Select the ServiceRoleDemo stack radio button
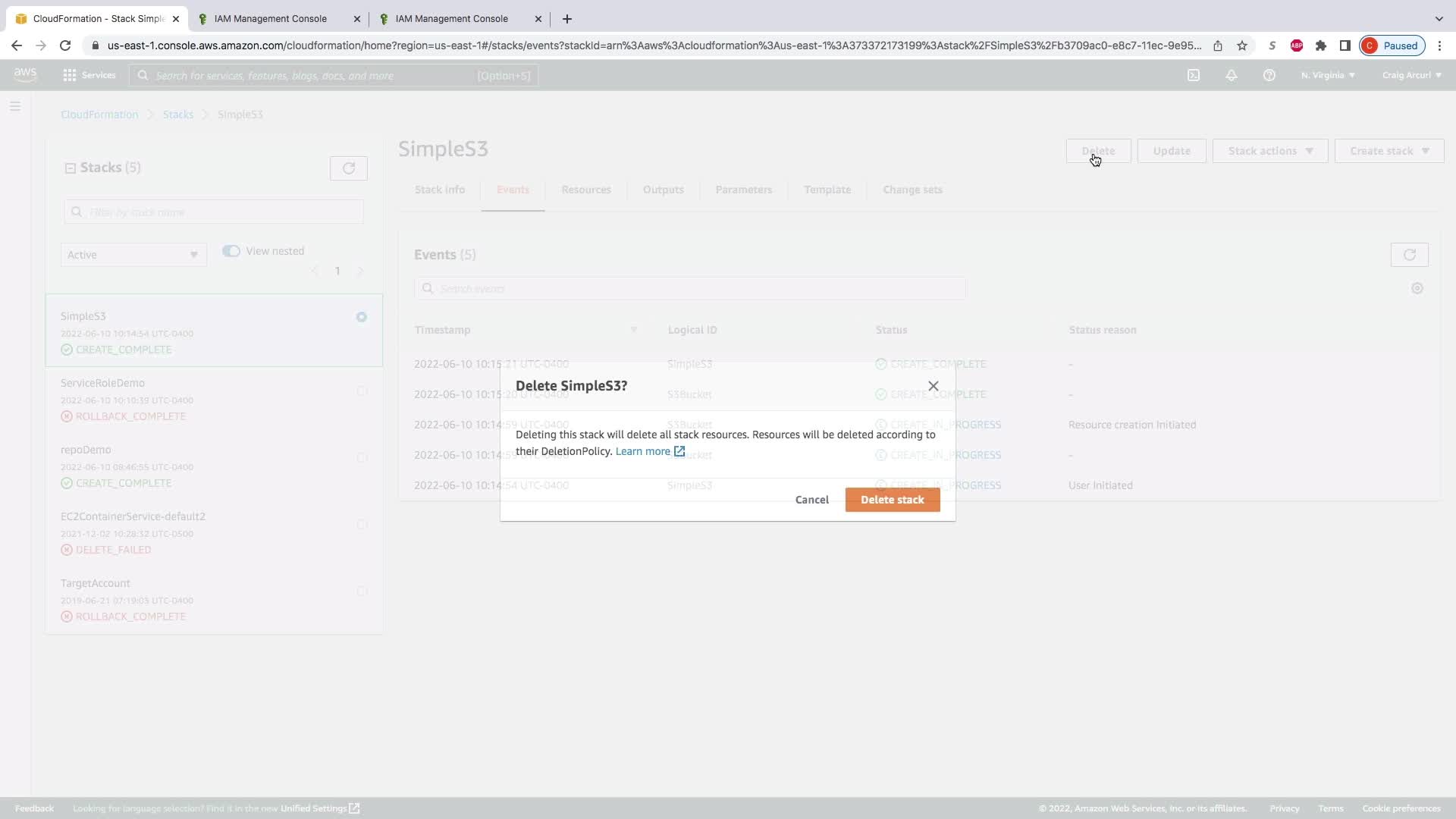 coord(362,391)
